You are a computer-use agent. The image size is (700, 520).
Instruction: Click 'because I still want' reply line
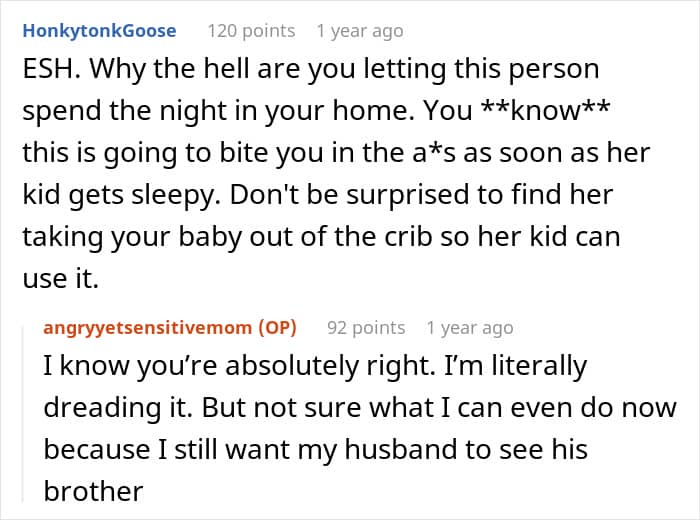point(167,449)
